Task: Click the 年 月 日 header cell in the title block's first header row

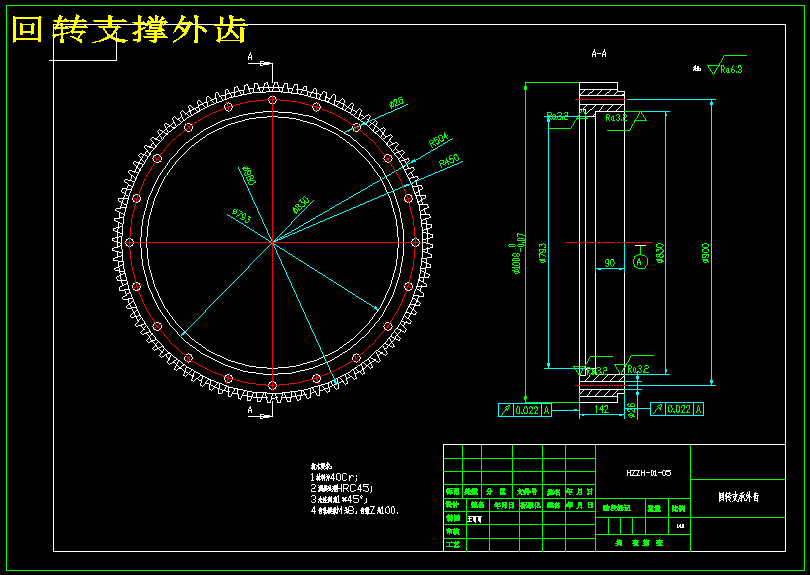Action: 580,492
